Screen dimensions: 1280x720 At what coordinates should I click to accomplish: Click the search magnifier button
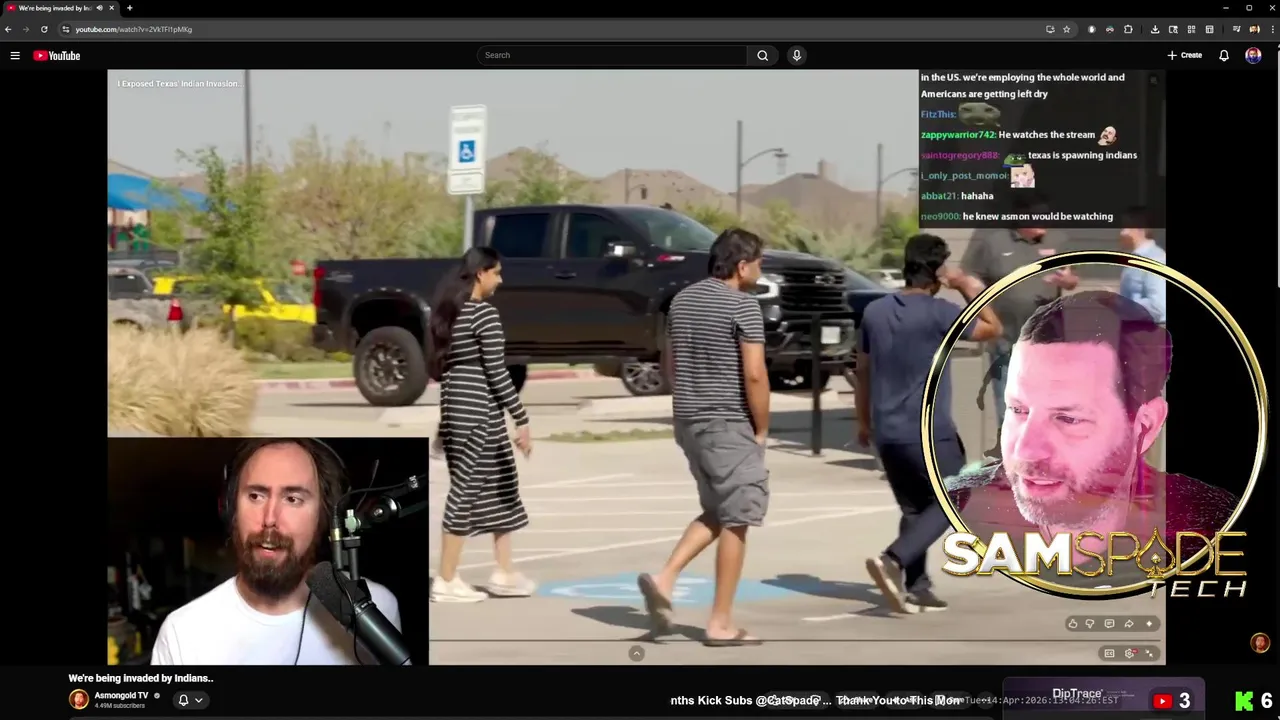tap(762, 55)
